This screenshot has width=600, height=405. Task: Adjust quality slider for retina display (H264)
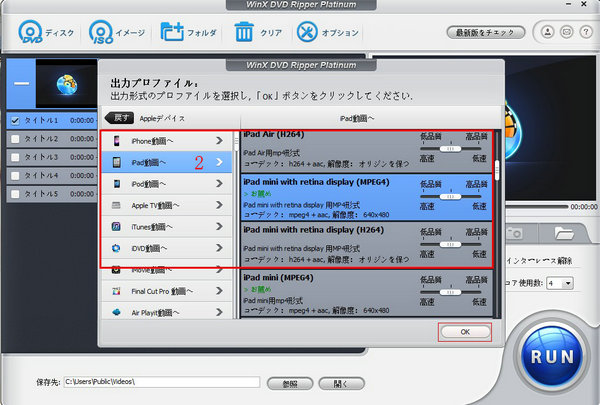coord(450,244)
